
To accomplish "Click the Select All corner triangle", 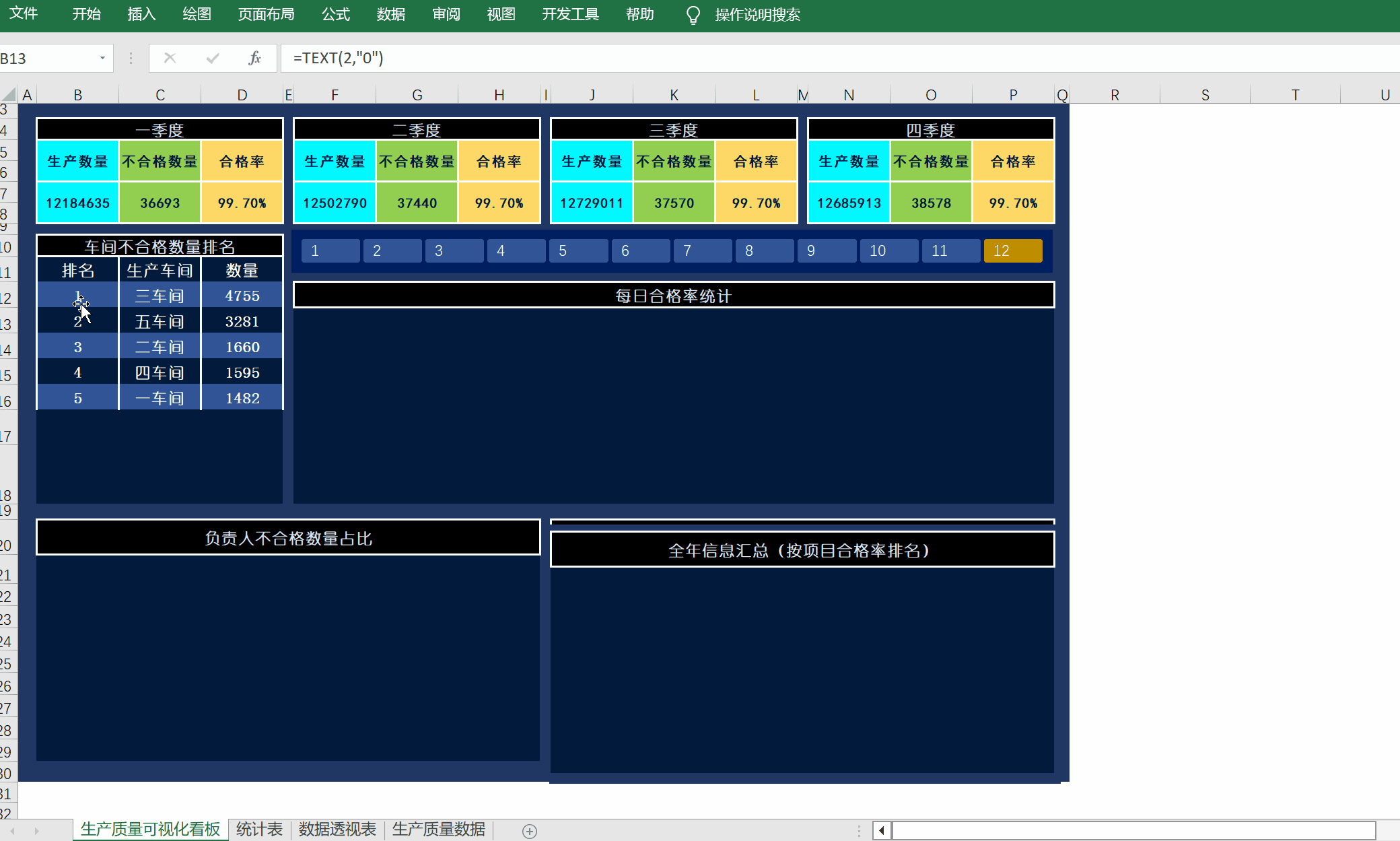I will [9, 94].
